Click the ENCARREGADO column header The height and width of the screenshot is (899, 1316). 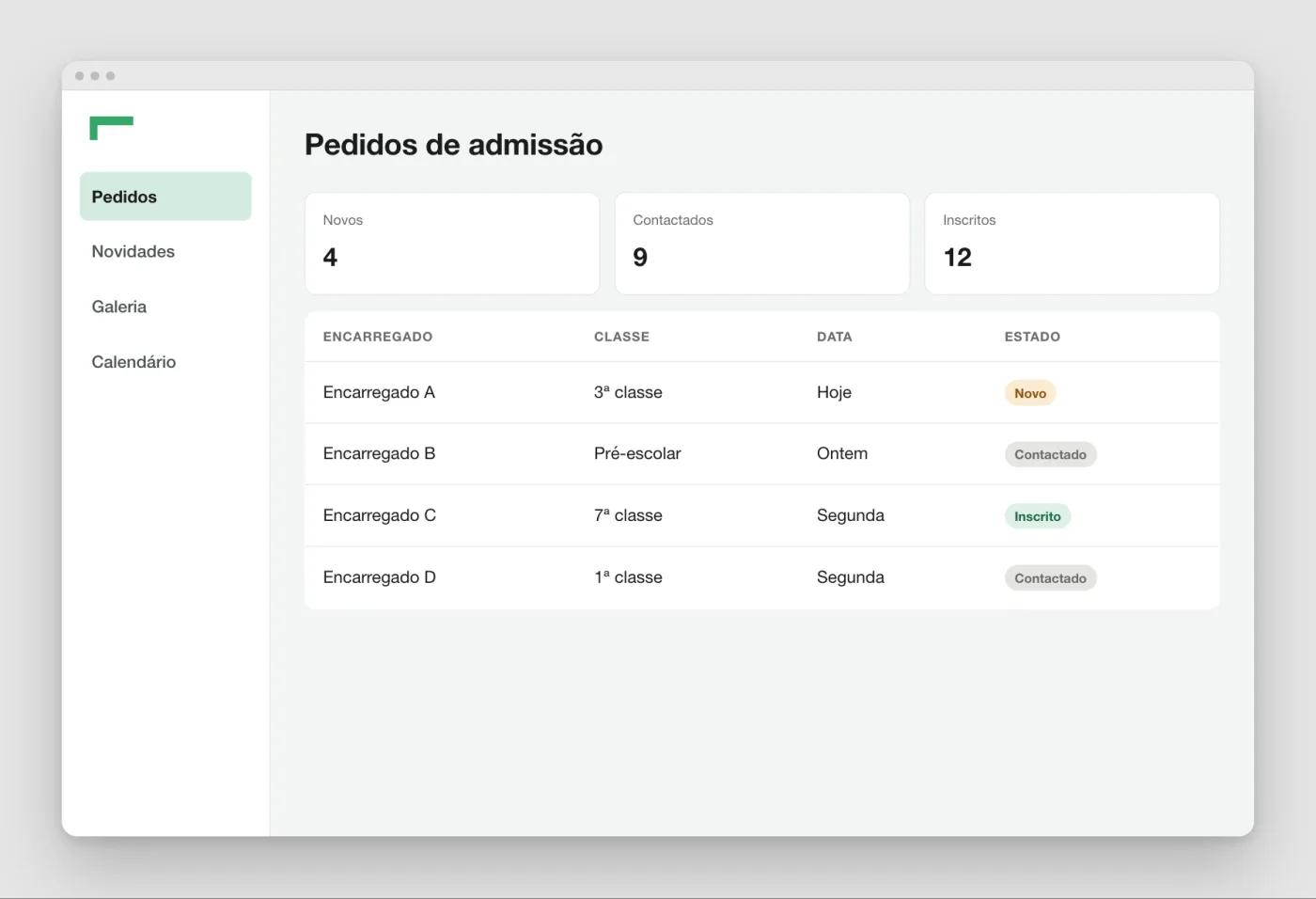pyautogui.click(x=378, y=337)
